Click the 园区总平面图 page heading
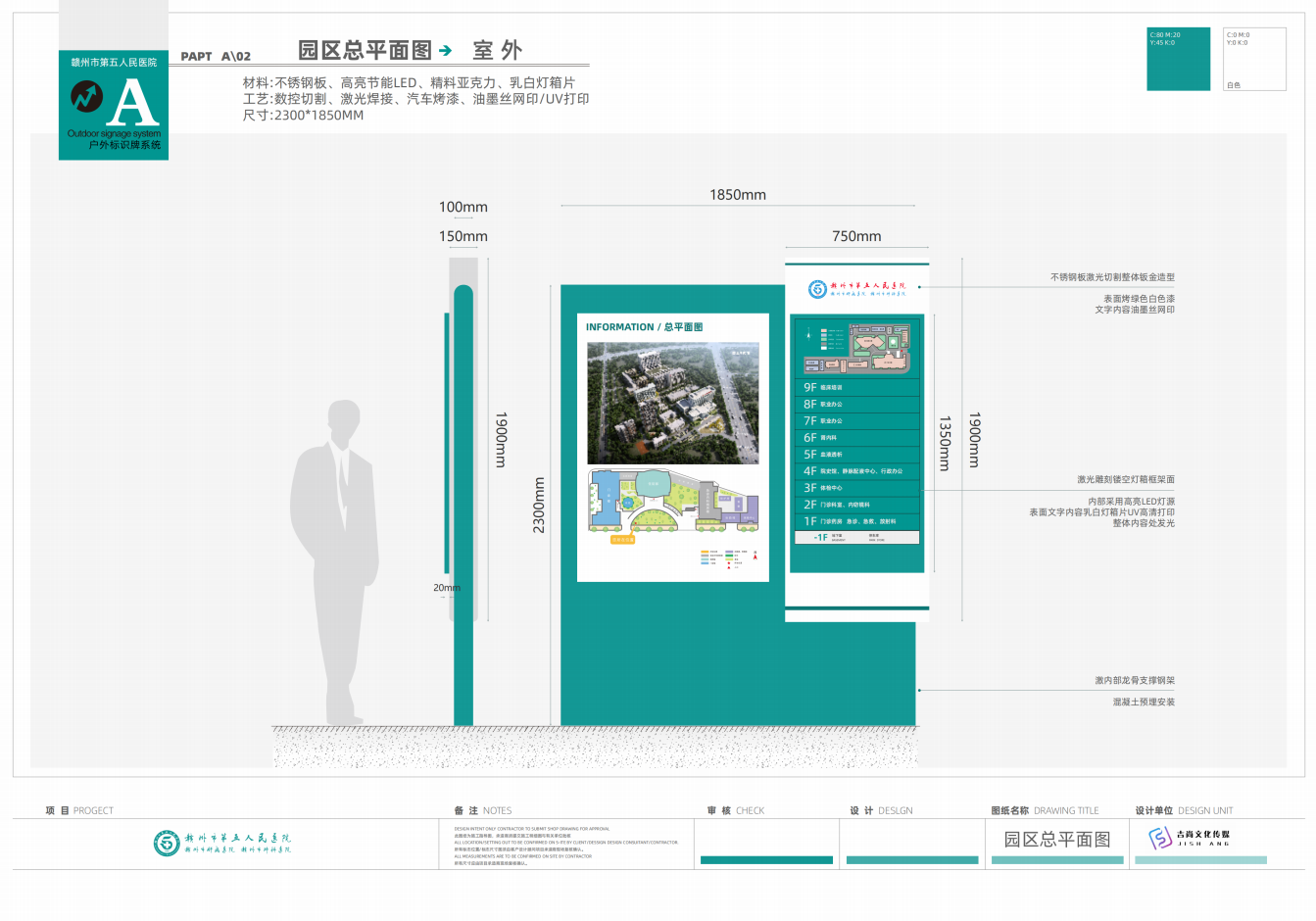Viewport: 1316px width, 921px height. [x=365, y=50]
